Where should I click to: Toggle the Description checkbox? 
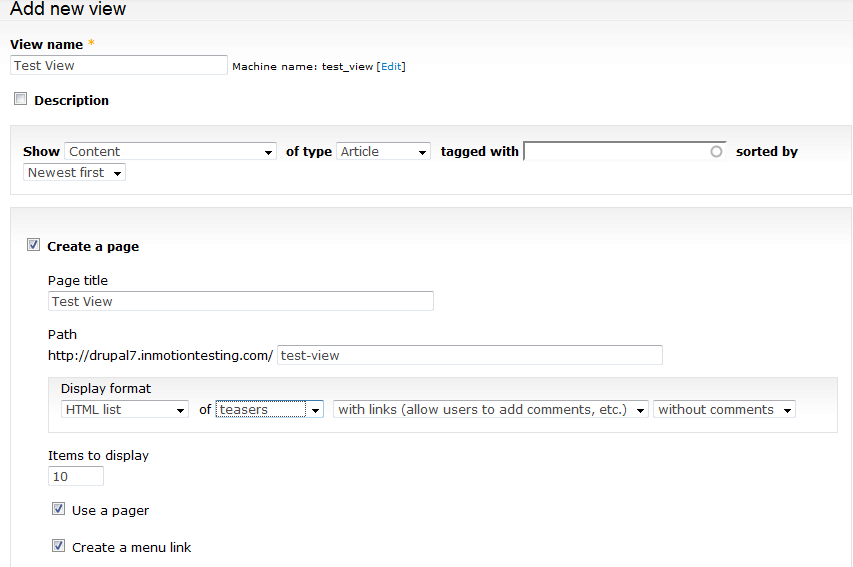click(x=20, y=99)
